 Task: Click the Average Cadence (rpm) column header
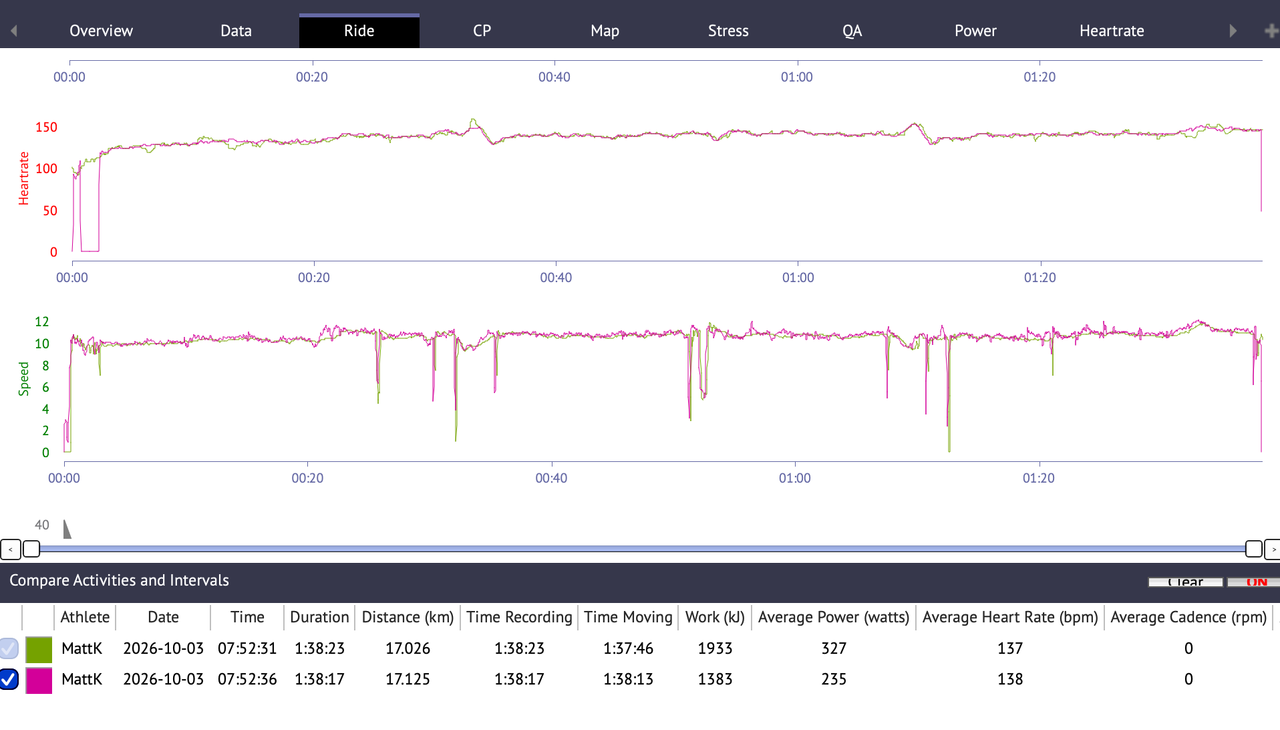(x=1188, y=617)
